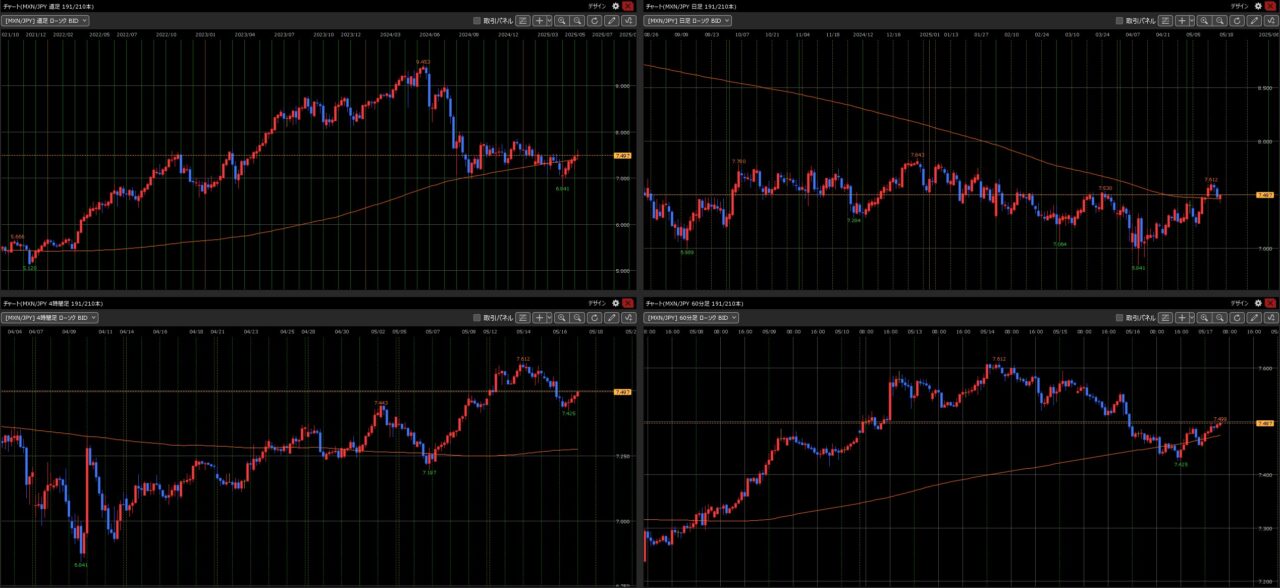The image size is (1280, 588).
Task: Click the list-lines icon in the 4時間足 chart toolbar
Action: tap(522, 317)
